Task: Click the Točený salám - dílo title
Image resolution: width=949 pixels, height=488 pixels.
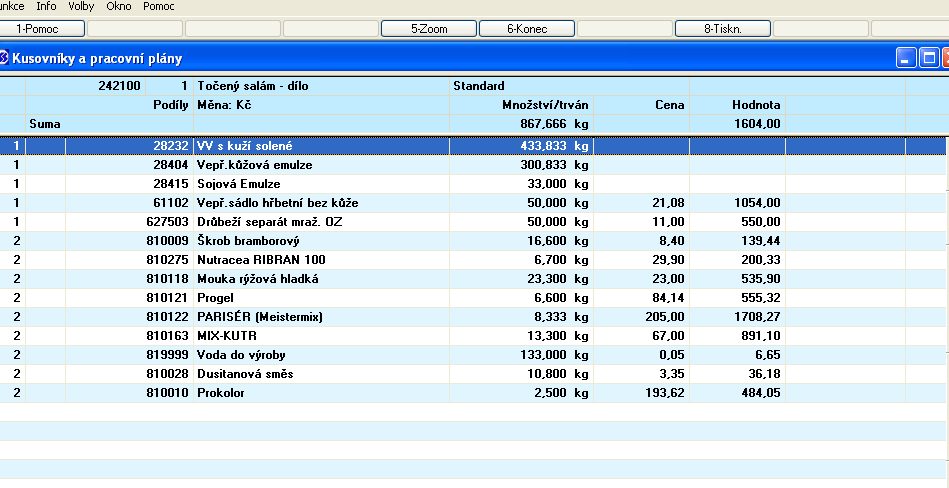Action: click(x=252, y=86)
